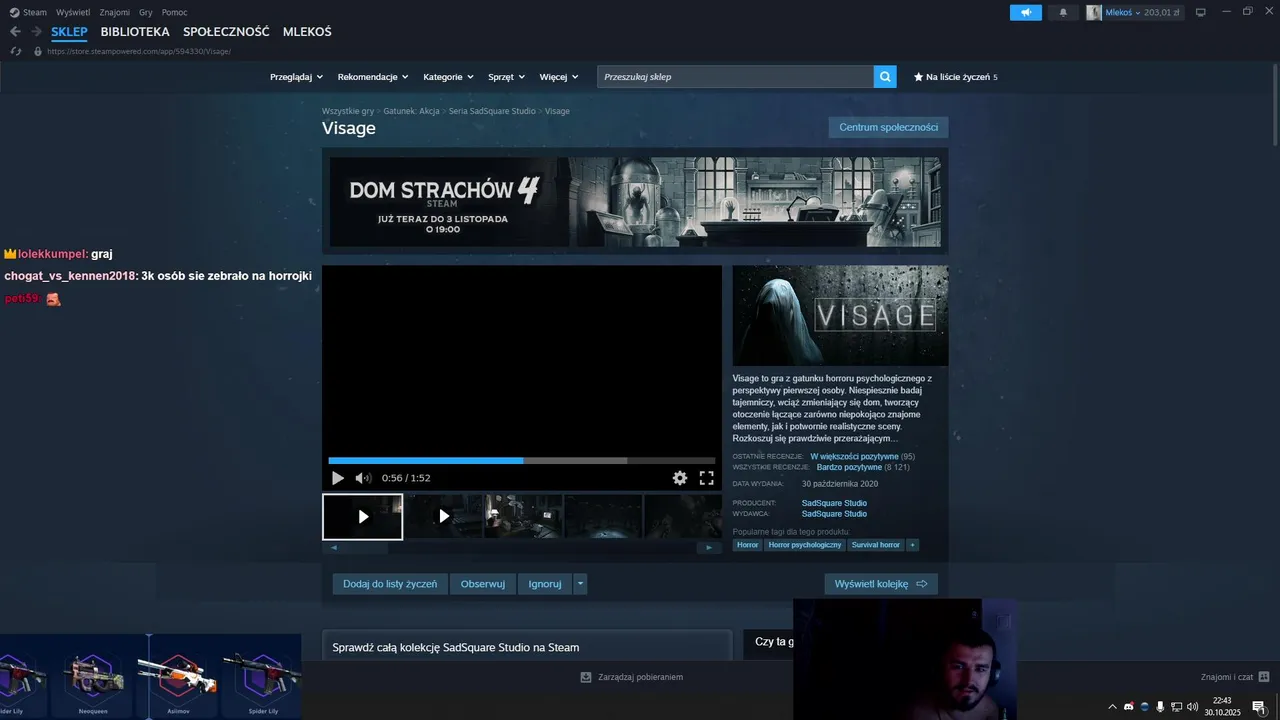Click the thumbnail strip scrollbar
1280x720 pixels.
(x=522, y=547)
